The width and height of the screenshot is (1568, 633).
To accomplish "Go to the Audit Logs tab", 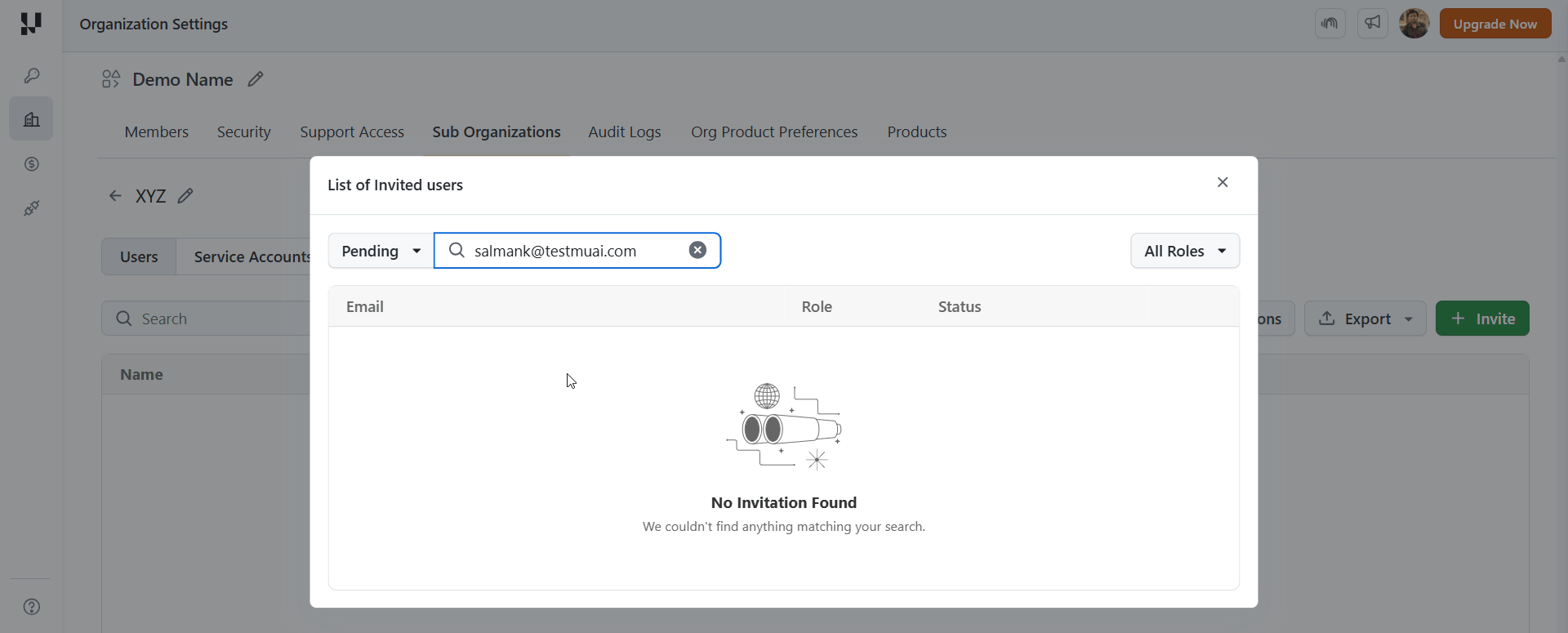I will point(625,132).
